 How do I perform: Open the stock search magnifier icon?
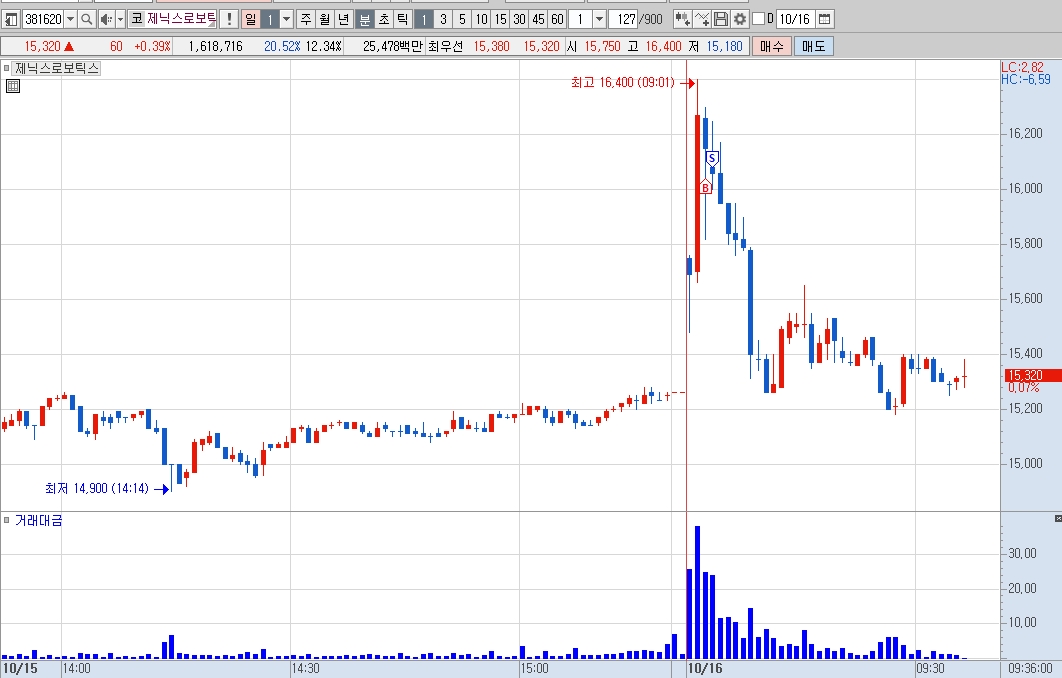pyautogui.click(x=87, y=19)
